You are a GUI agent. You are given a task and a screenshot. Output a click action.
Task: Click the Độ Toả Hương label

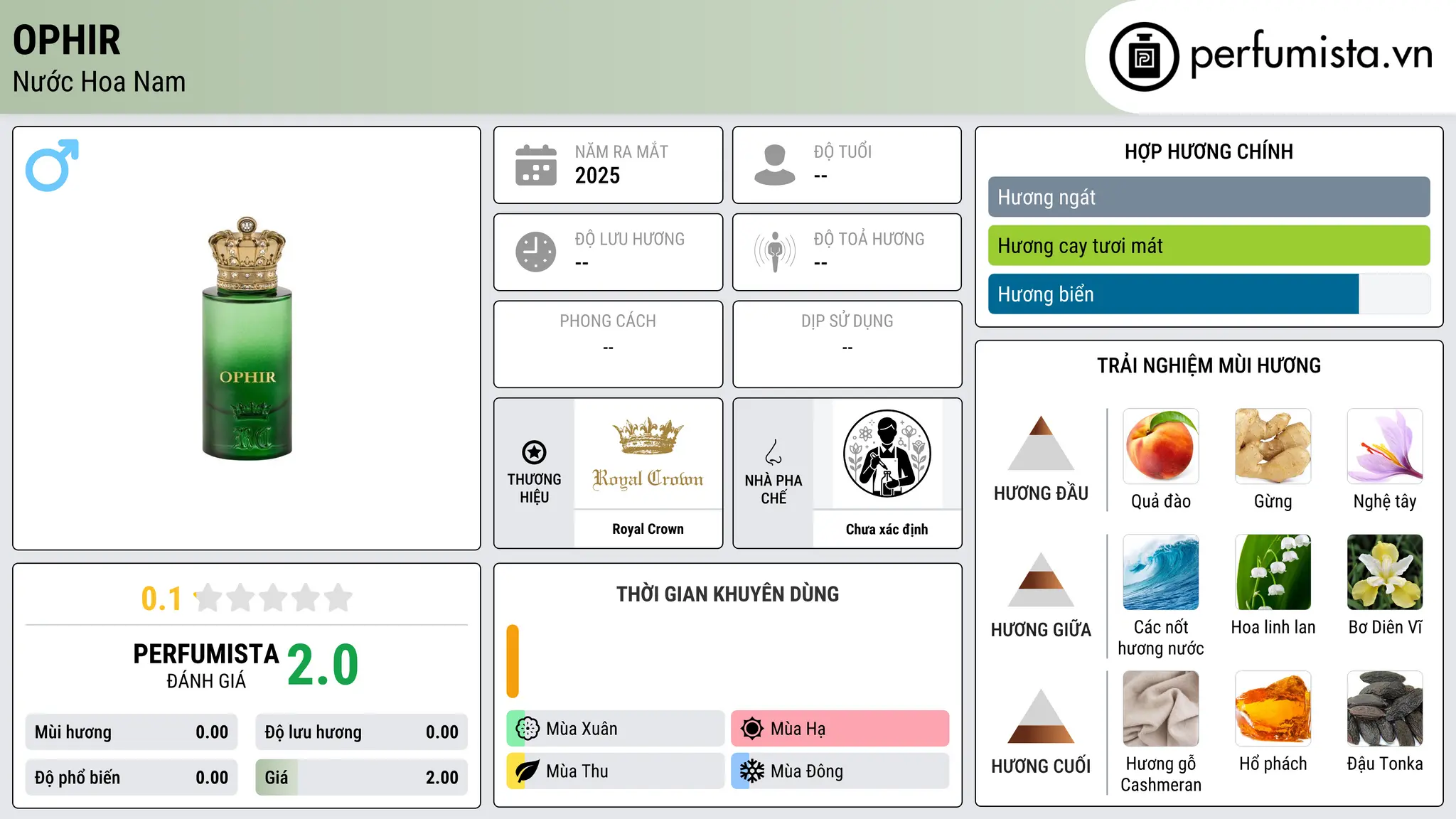(869, 239)
